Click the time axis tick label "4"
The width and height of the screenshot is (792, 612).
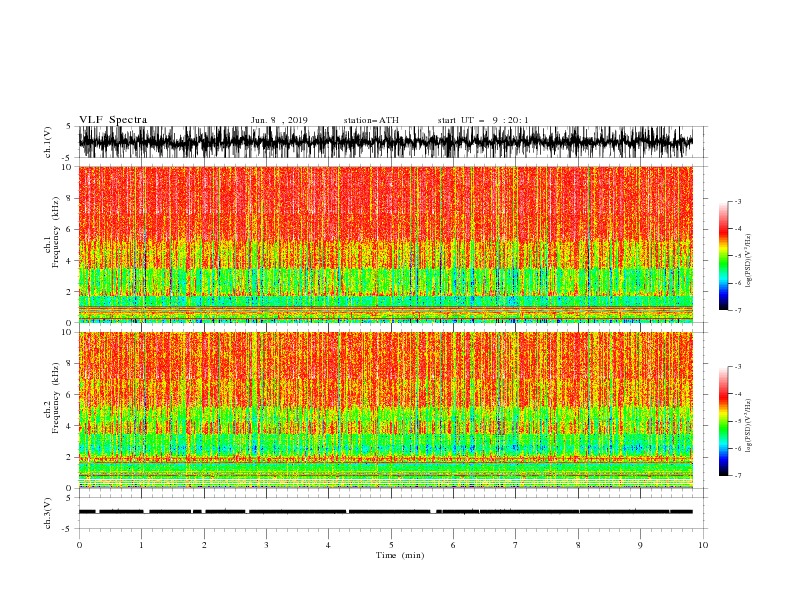coord(328,545)
